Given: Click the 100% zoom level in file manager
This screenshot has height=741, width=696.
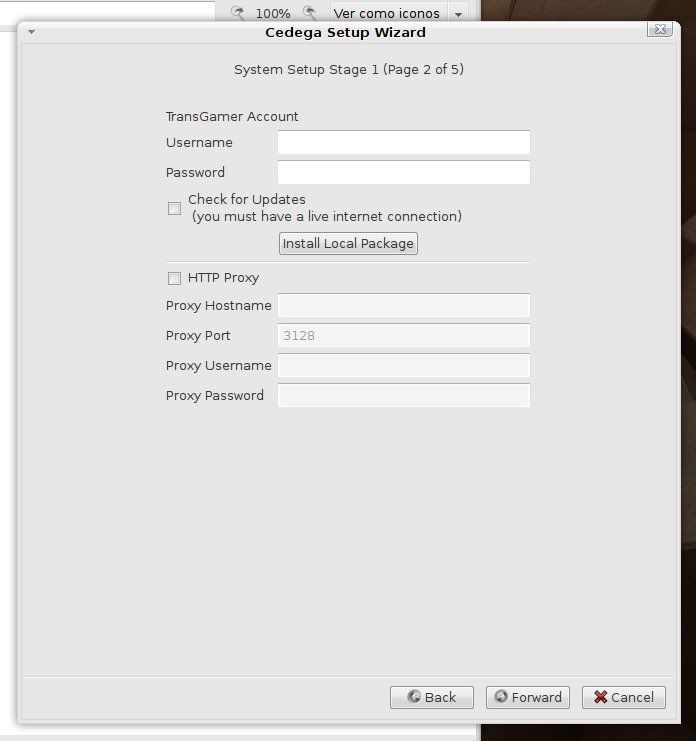Looking at the screenshot, I should (x=273, y=13).
